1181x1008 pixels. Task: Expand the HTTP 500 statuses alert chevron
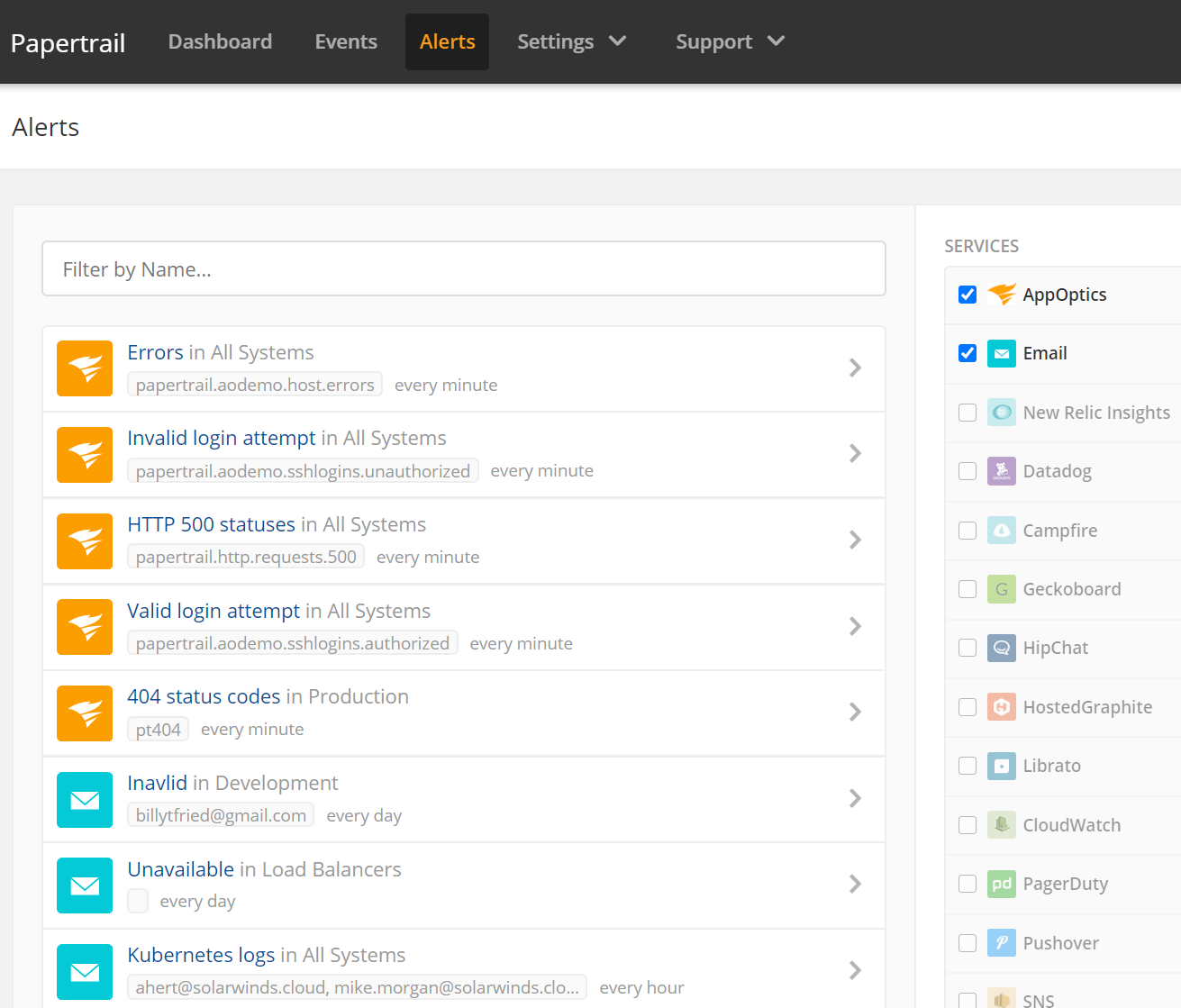854,540
